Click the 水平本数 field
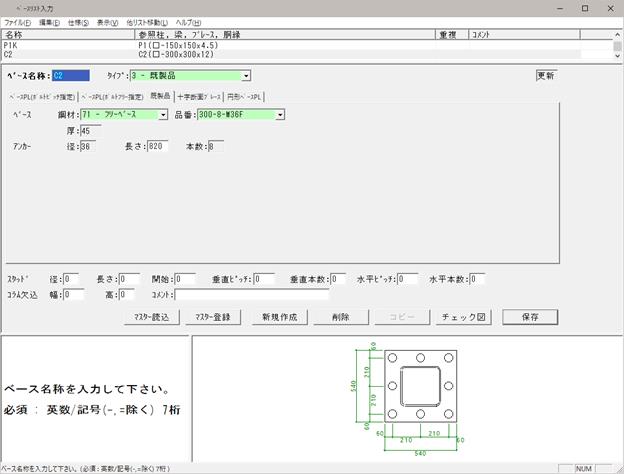624x474 pixels. (x=477, y=279)
